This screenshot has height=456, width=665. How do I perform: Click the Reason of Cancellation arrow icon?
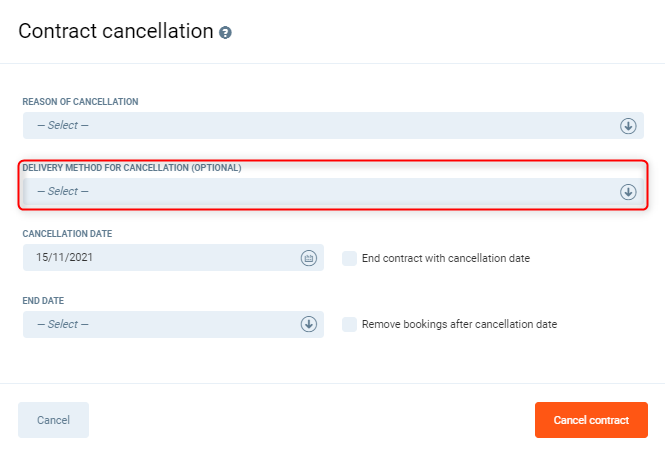pos(628,126)
